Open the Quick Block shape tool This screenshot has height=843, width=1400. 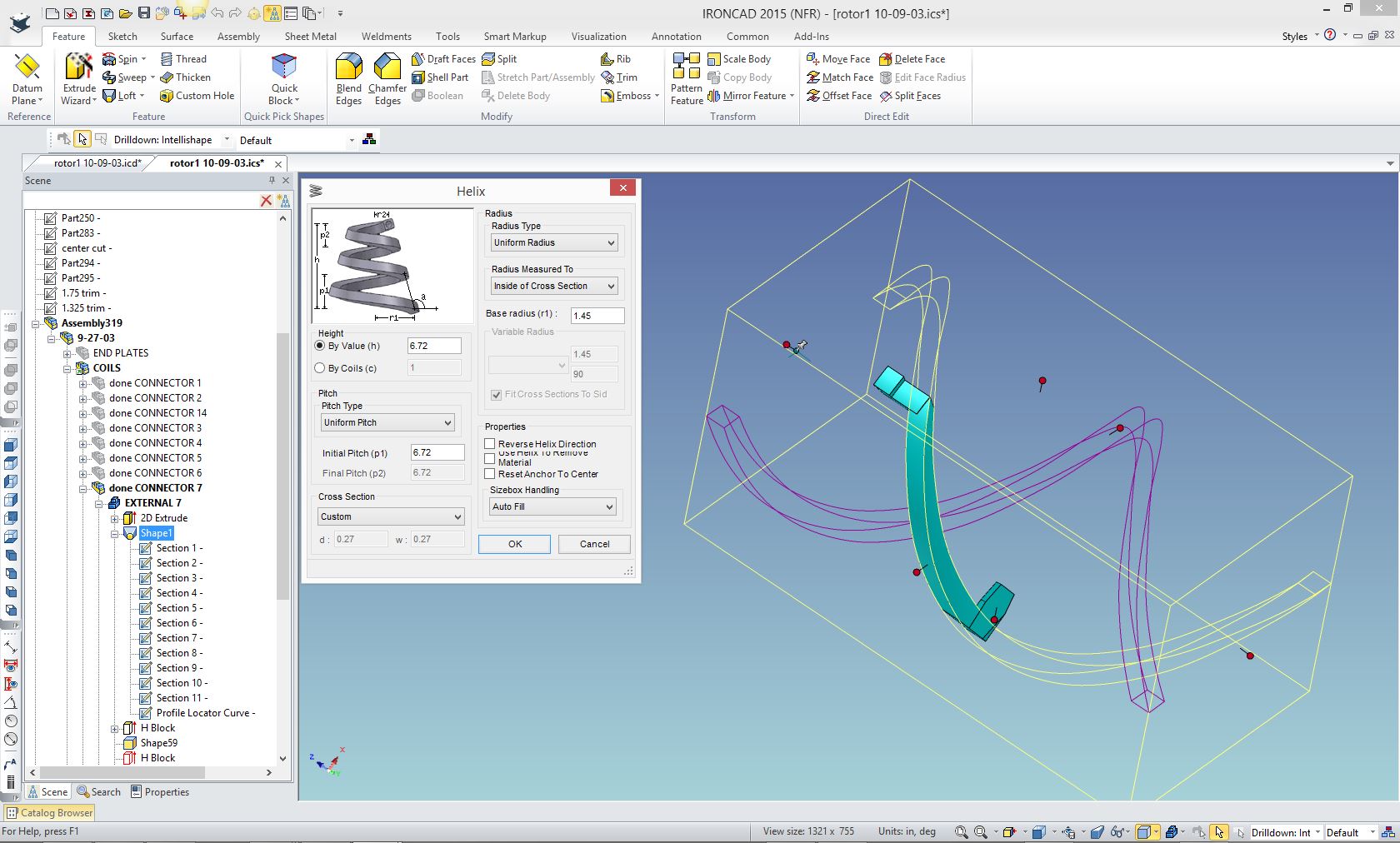pos(284,78)
